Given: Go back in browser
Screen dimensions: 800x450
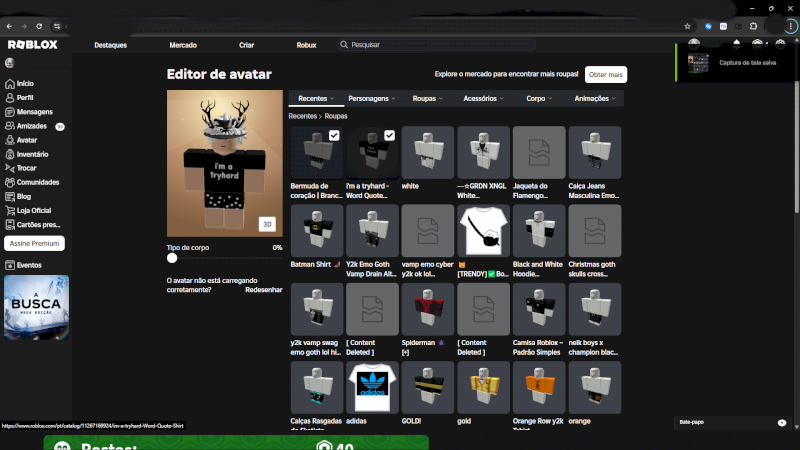Looking at the screenshot, I should click(x=9, y=26).
